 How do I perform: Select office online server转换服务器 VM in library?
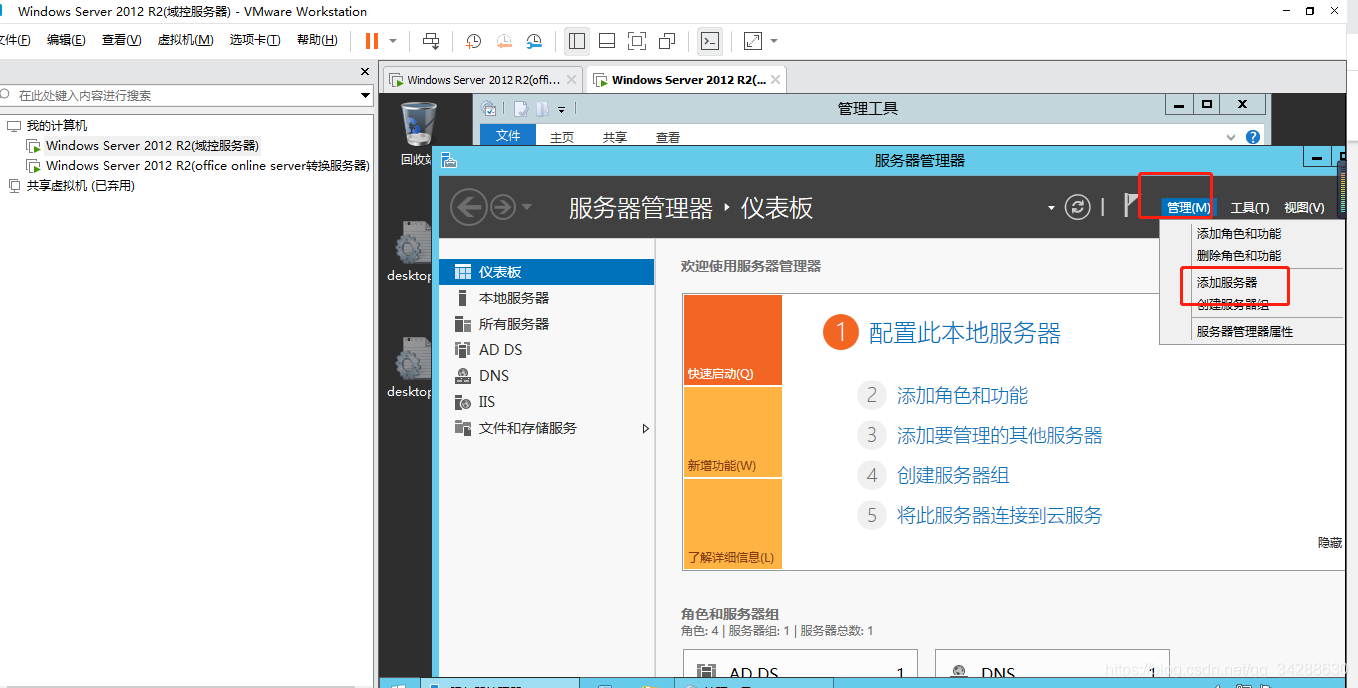pyautogui.click(x=207, y=166)
